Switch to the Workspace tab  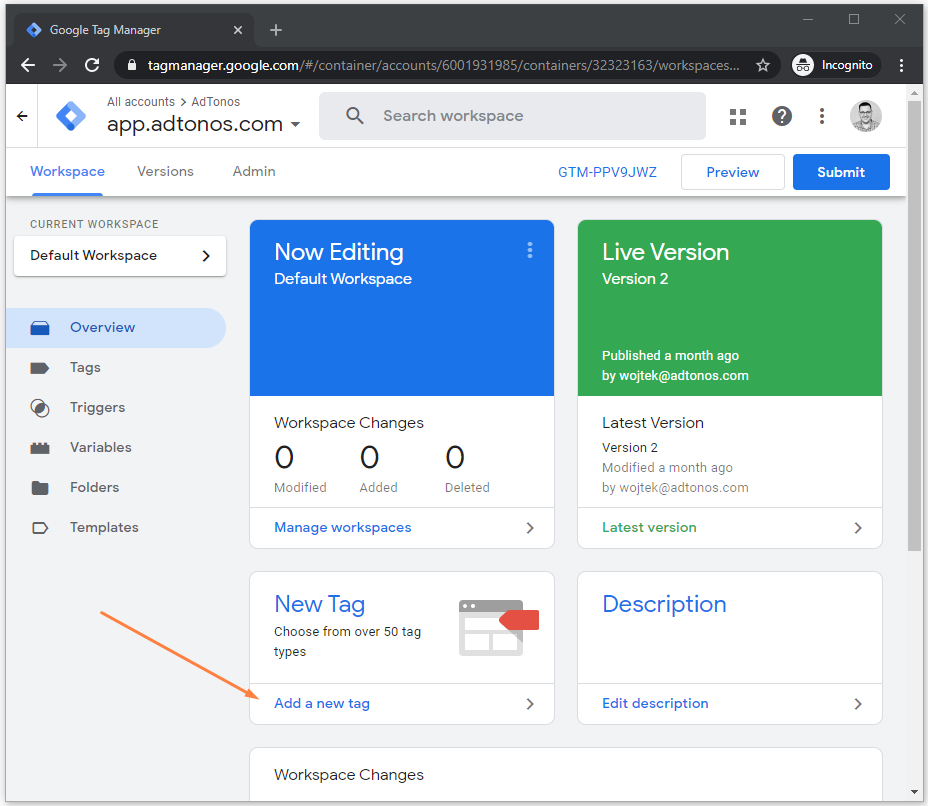67,172
